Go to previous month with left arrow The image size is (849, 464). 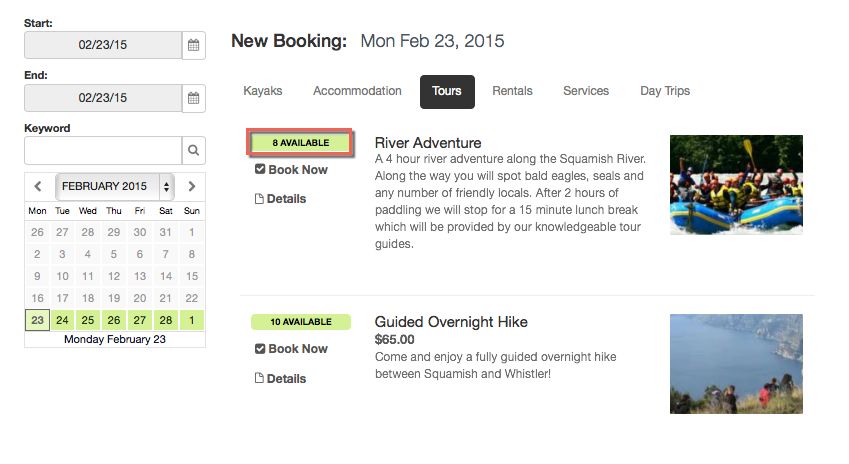pyautogui.click(x=38, y=186)
